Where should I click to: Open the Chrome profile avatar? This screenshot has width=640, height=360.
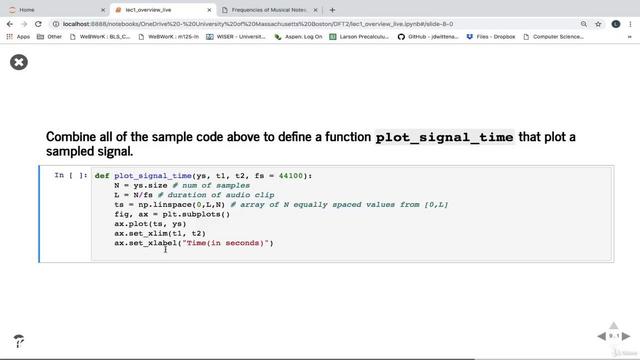616,24
